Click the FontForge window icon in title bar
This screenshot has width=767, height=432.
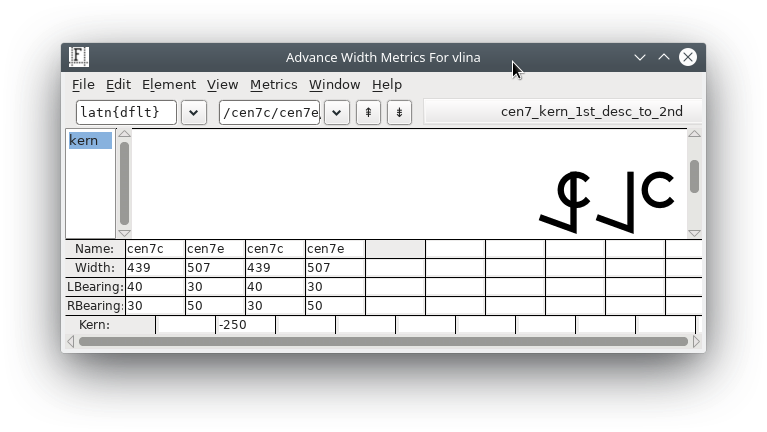tap(79, 57)
